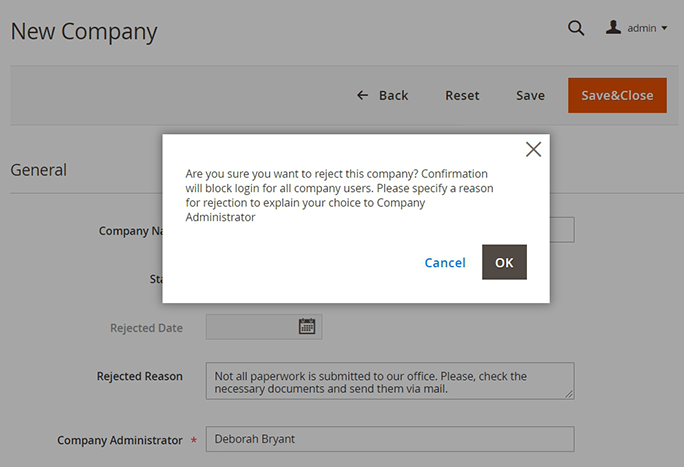Click the New Company page title

tap(84, 31)
